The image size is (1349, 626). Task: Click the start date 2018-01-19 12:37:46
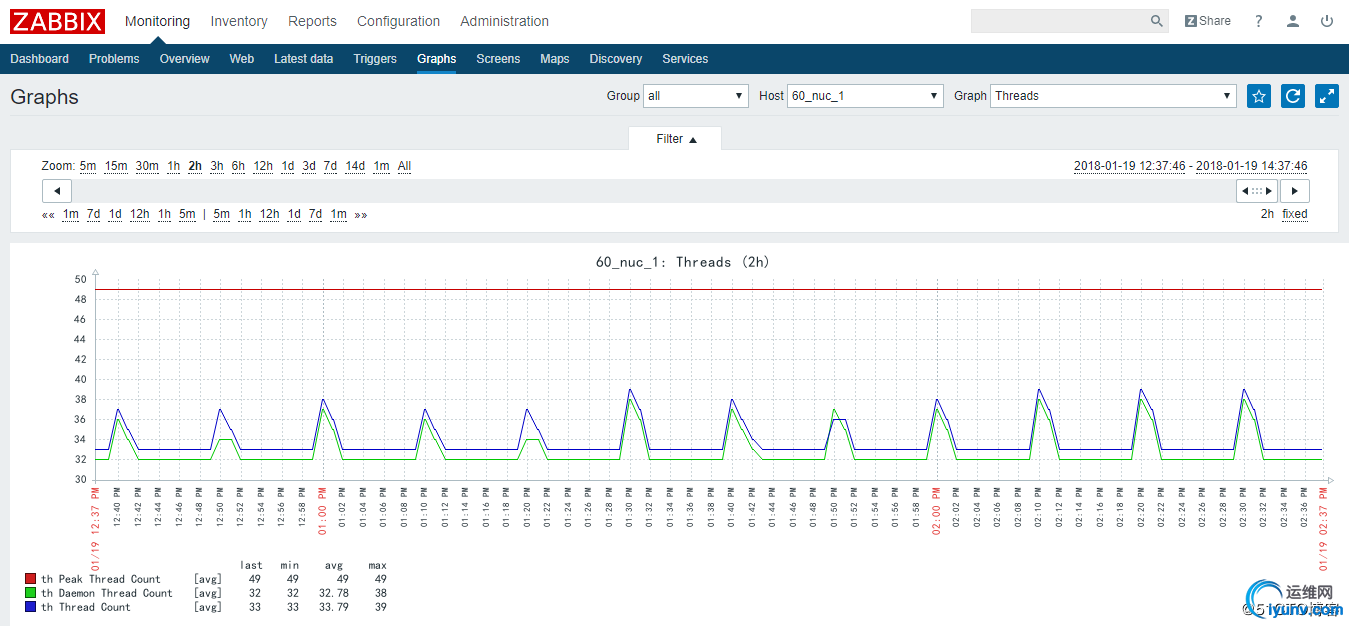pyautogui.click(x=1130, y=166)
